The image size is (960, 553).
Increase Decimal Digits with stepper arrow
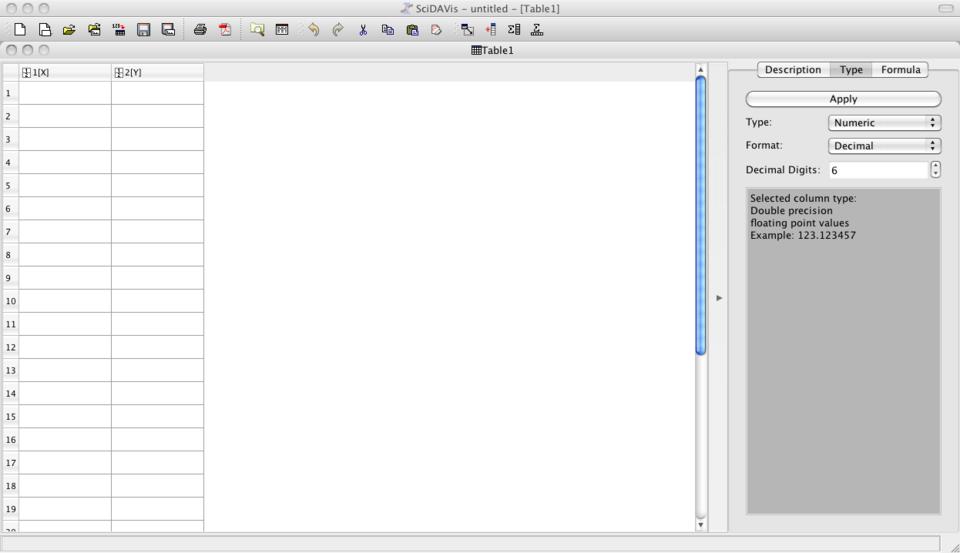pos(935,165)
